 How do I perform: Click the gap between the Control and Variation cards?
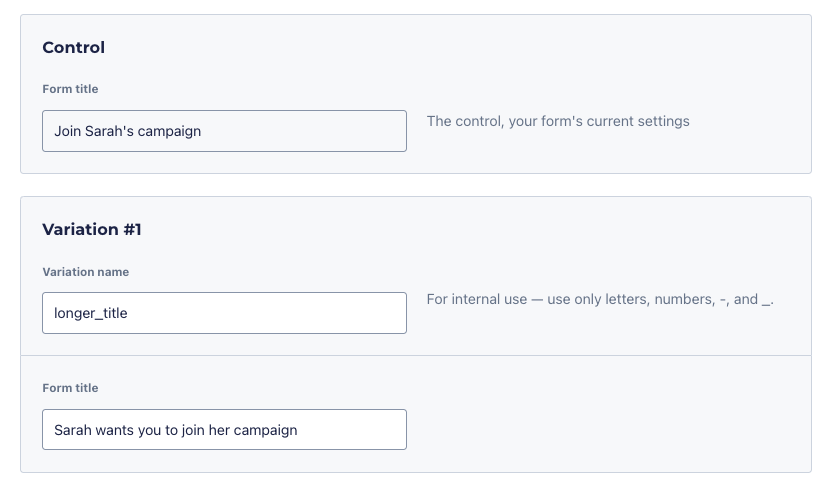click(x=415, y=185)
